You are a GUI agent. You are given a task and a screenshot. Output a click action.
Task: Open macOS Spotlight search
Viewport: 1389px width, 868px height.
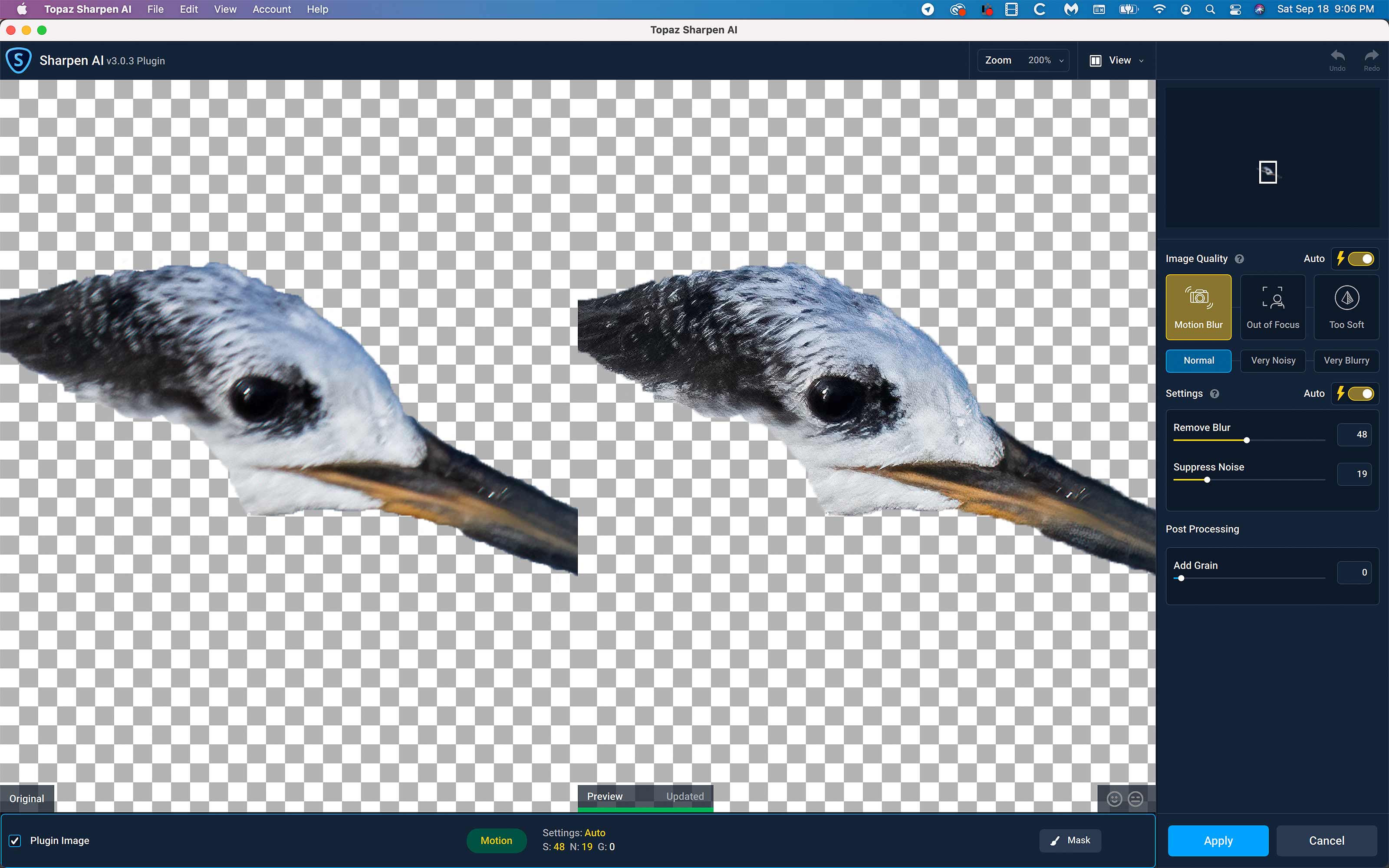(x=1210, y=9)
